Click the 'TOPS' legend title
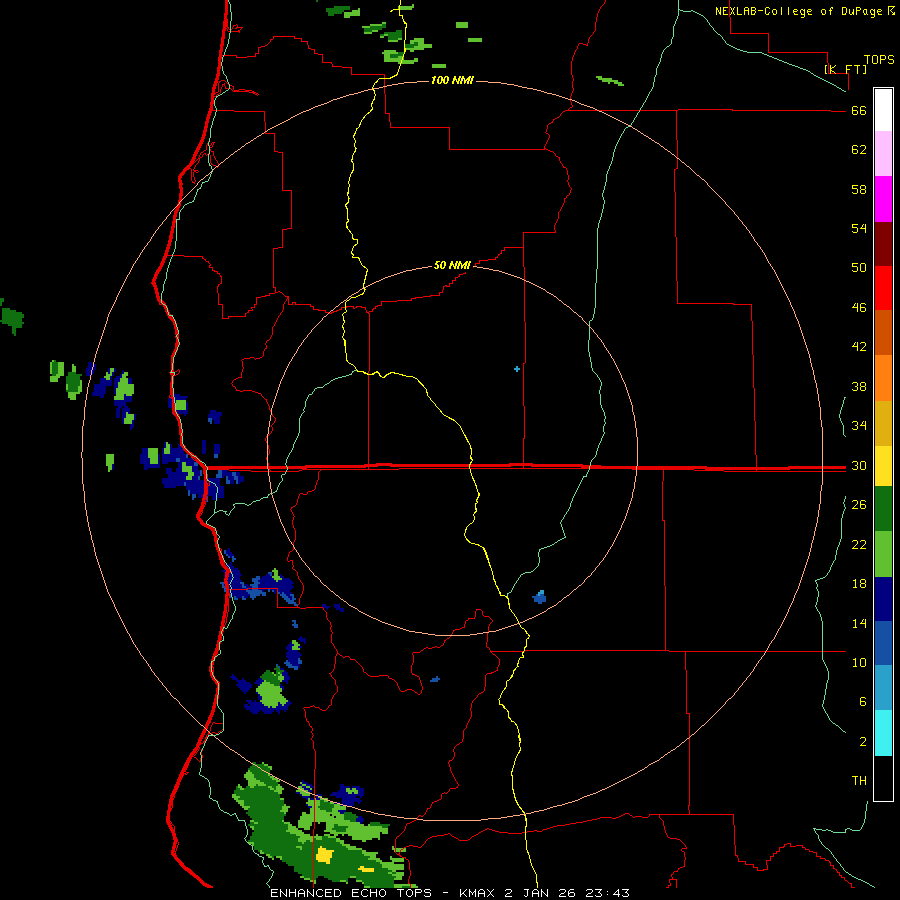This screenshot has width=900, height=900. point(879,60)
